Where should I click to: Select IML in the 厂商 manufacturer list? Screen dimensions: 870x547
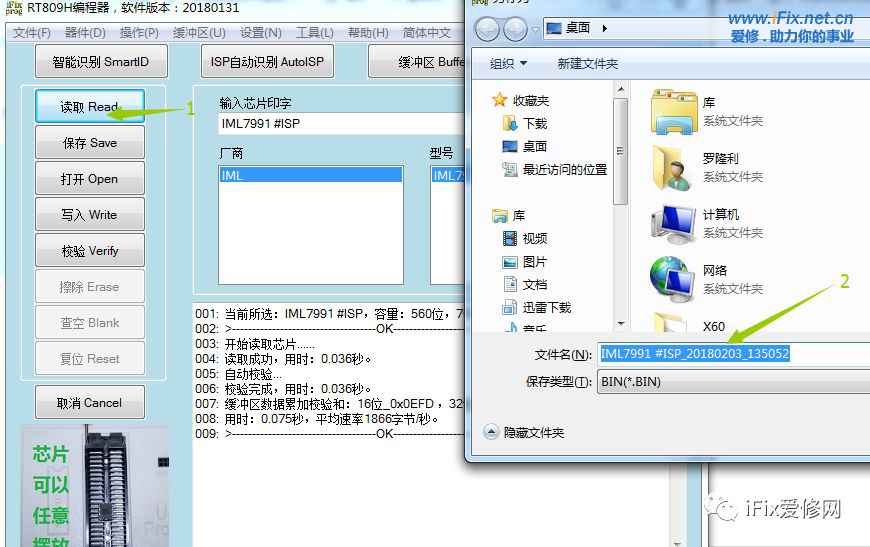coord(311,175)
